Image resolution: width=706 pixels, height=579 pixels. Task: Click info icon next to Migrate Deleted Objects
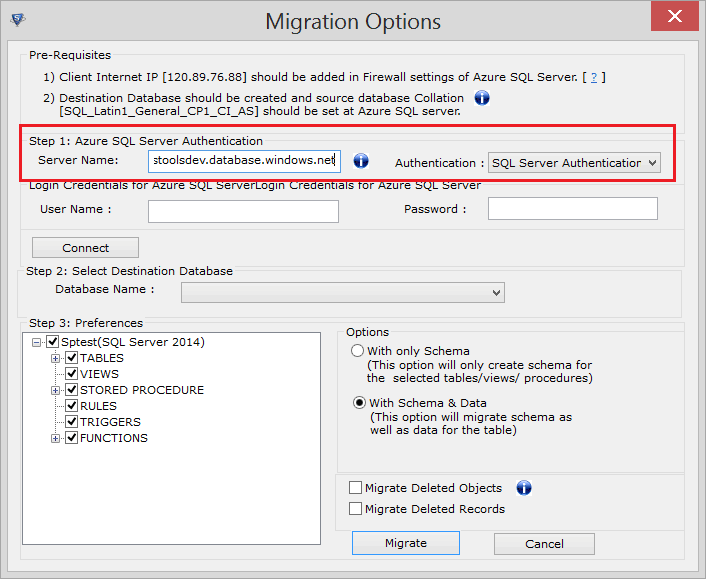point(524,488)
